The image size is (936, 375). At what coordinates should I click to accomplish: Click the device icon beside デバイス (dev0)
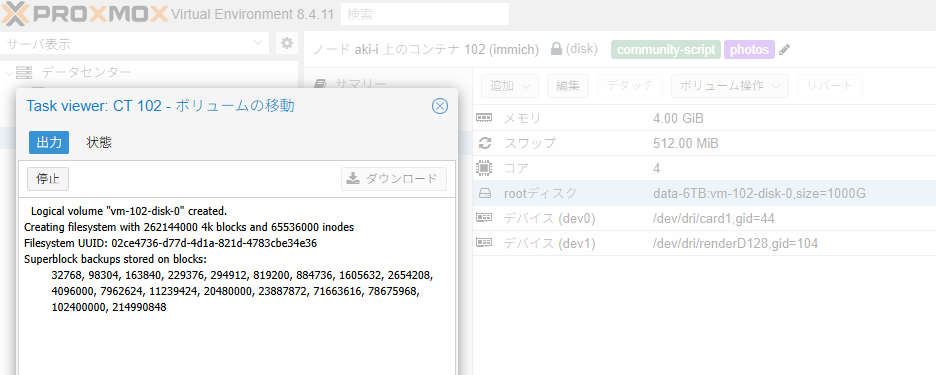pos(484,218)
